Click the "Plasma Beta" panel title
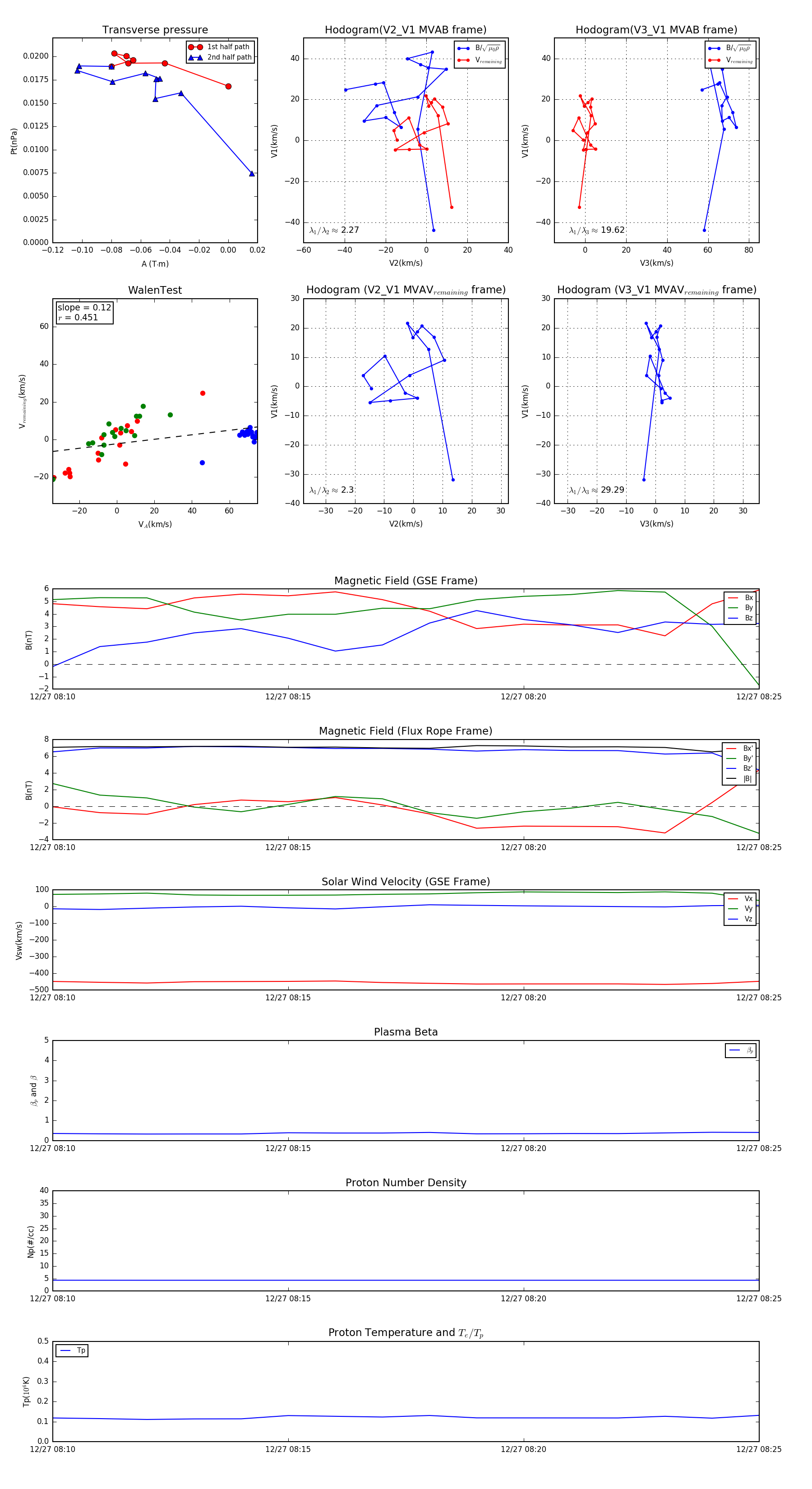812x1489 pixels. pyautogui.click(x=406, y=1032)
